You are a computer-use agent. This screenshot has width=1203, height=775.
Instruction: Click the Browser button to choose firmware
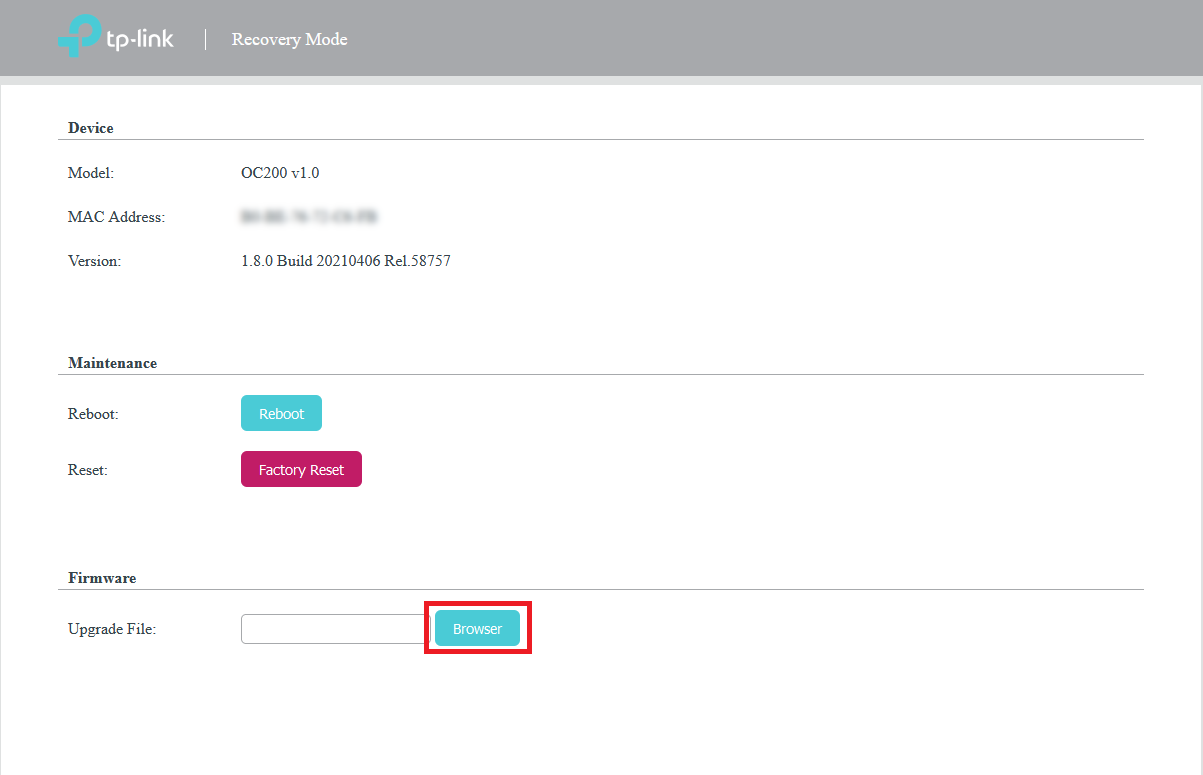(x=477, y=629)
